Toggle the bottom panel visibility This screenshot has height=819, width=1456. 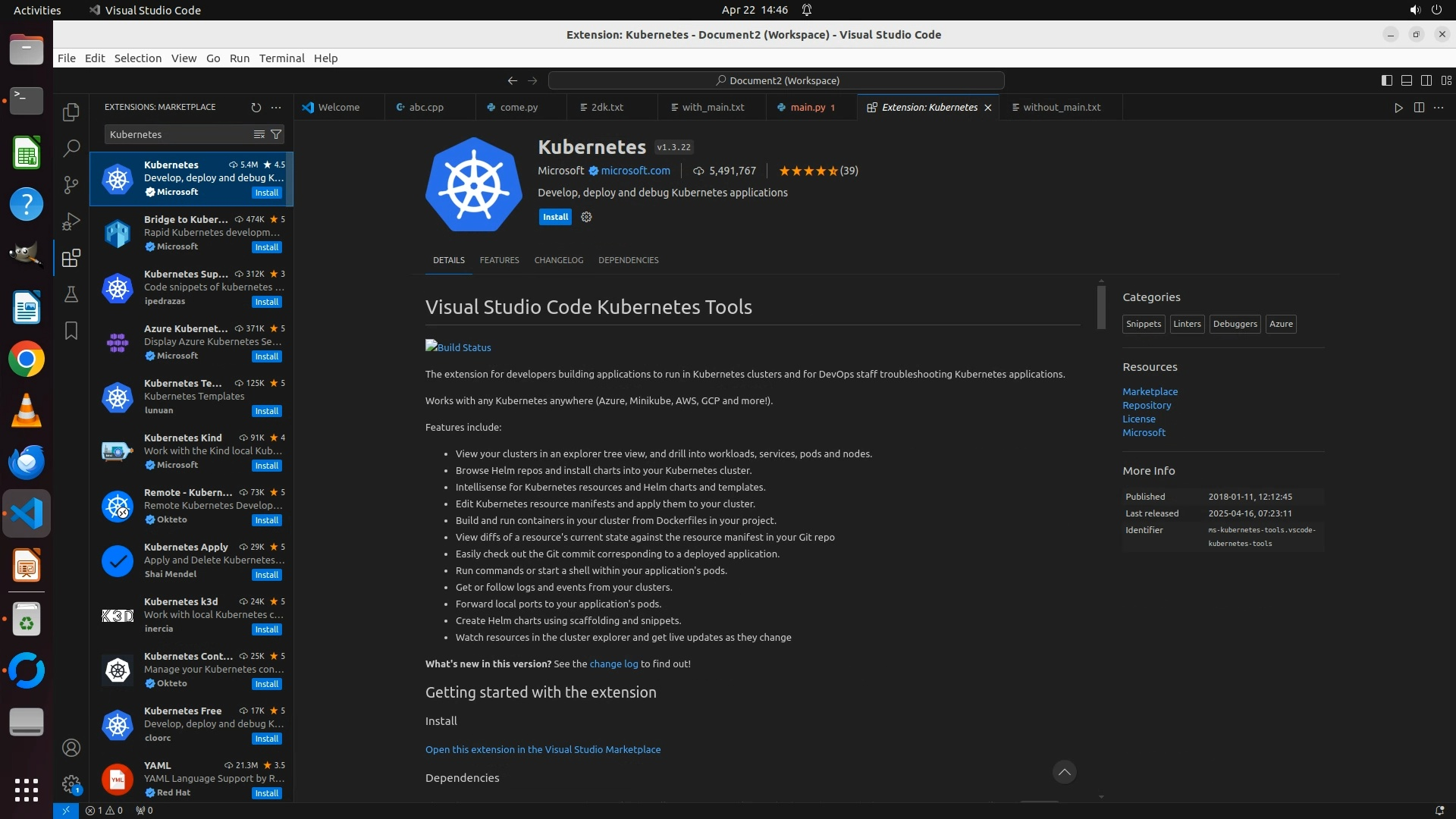1407,80
